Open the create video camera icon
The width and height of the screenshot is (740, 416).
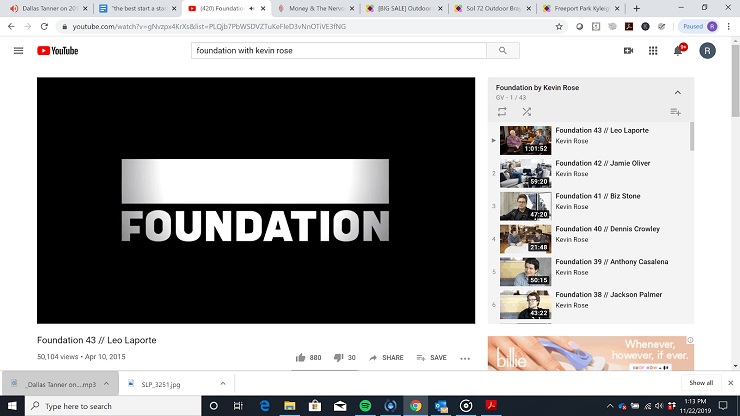click(x=628, y=51)
